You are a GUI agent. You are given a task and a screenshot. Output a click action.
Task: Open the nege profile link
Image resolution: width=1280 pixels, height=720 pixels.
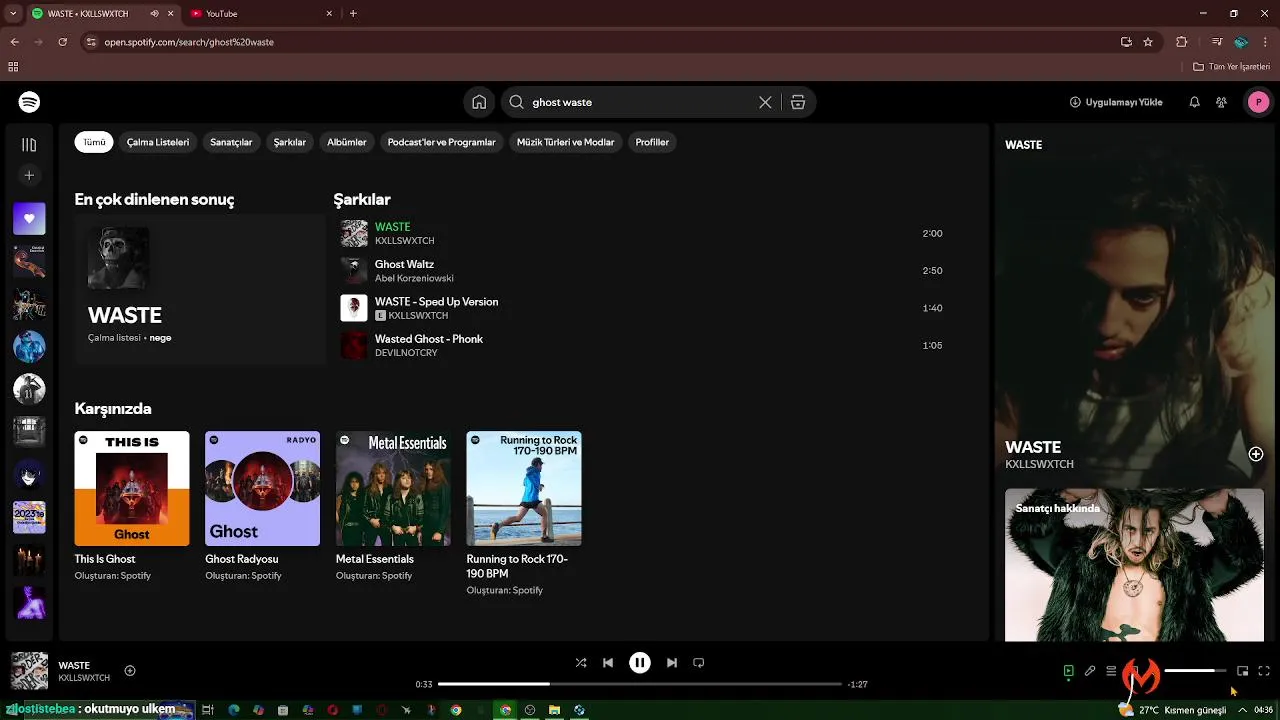(x=160, y=338)
